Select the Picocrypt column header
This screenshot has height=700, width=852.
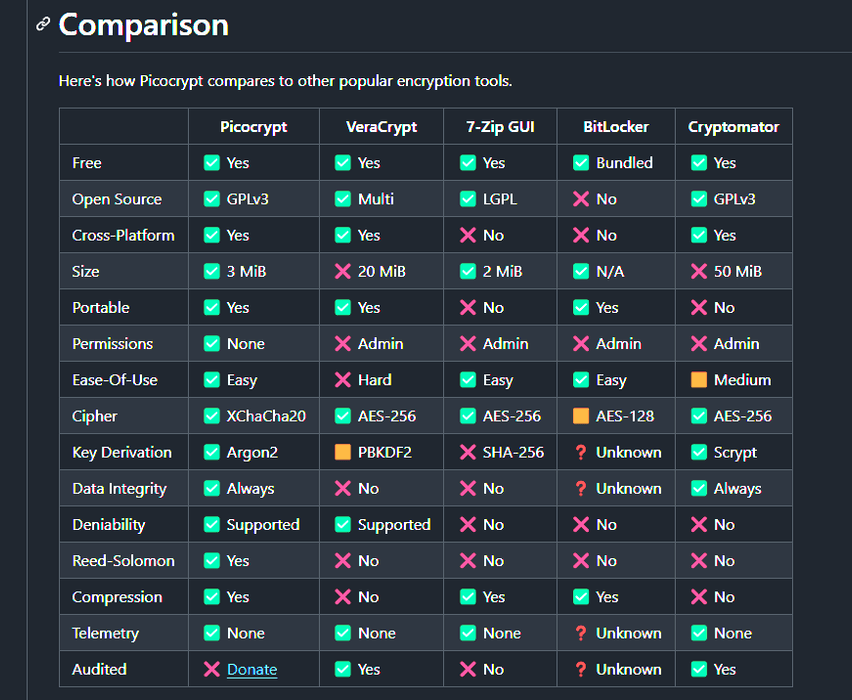click(254, 126)
